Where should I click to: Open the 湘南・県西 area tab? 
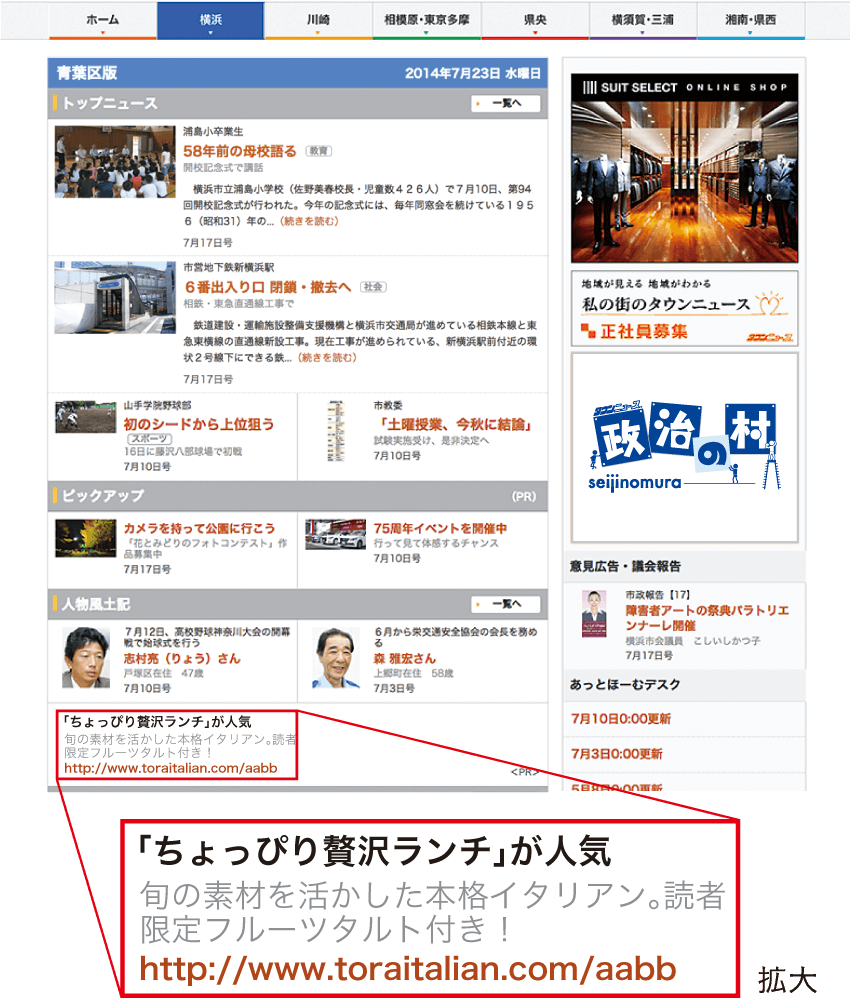(750, 20)
